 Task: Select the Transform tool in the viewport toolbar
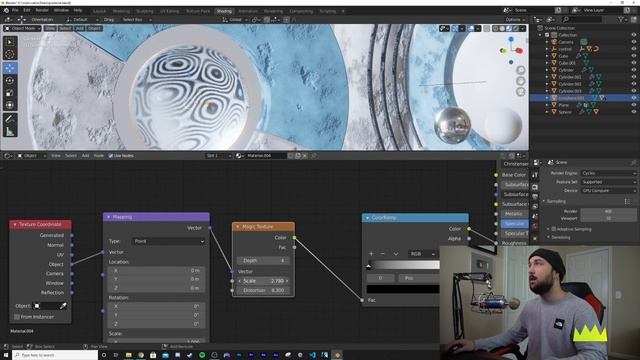tap(10, 105)
